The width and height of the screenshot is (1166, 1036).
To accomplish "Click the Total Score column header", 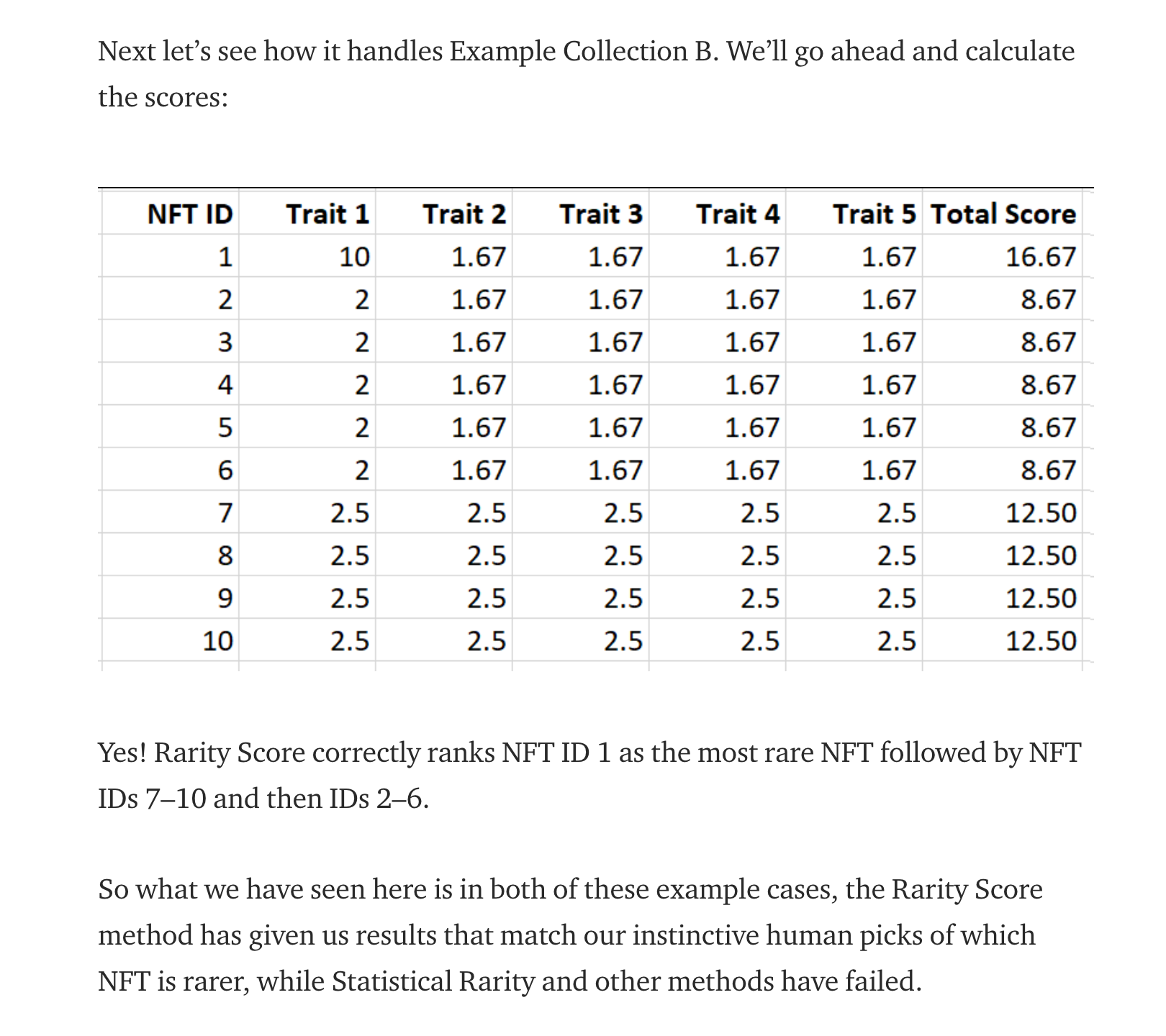I will [x=1003, y=214].
